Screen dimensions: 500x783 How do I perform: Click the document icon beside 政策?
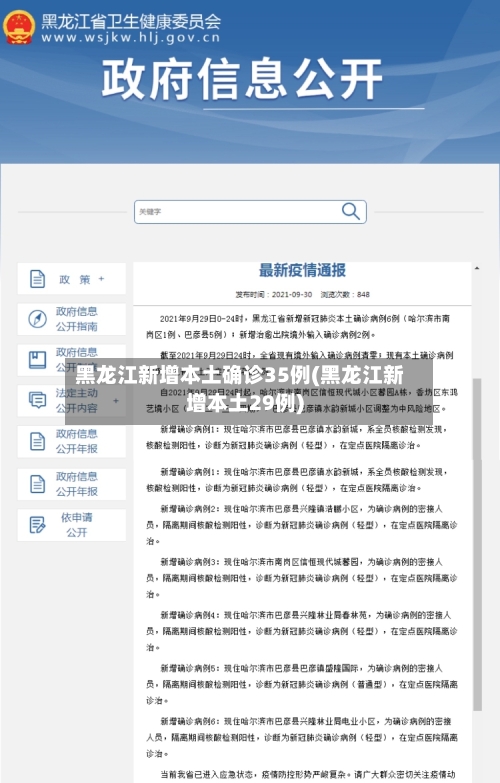(x=37, y=279)
